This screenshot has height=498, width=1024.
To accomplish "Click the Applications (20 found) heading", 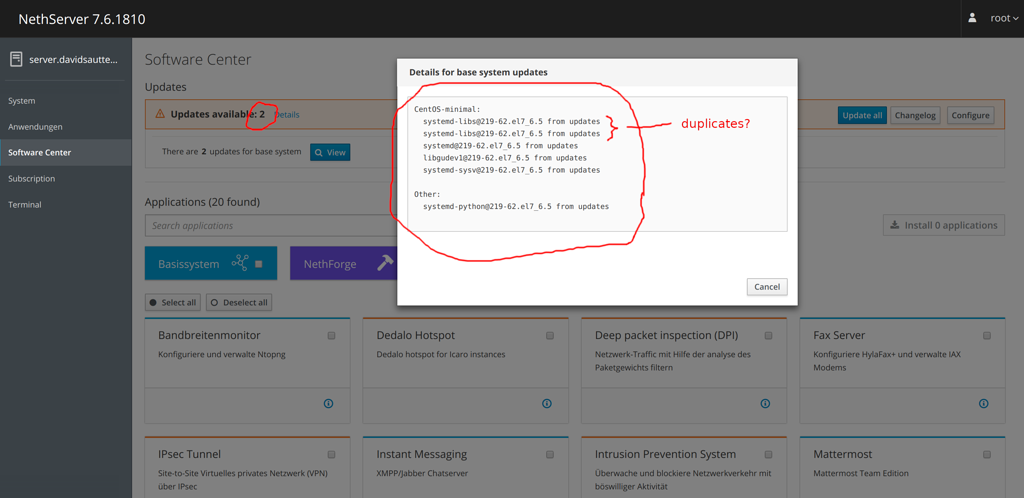I will coord(202,202).
